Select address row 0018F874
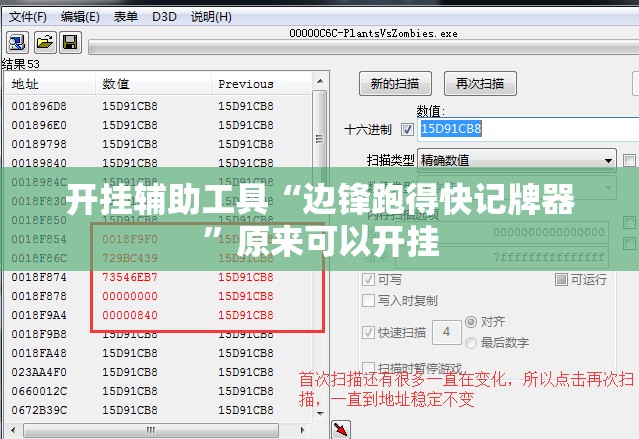This screenshot has height=439, width=639. 158,277
